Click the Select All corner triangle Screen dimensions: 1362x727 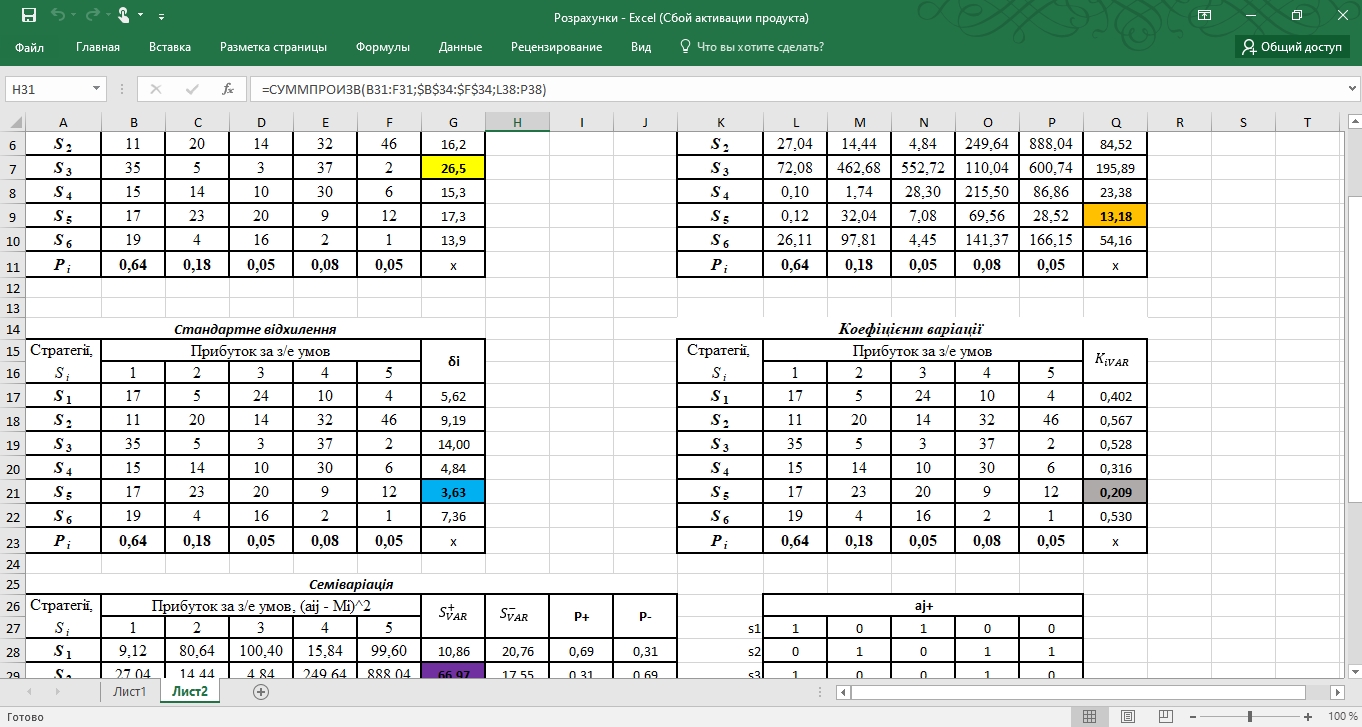[13, 122]
